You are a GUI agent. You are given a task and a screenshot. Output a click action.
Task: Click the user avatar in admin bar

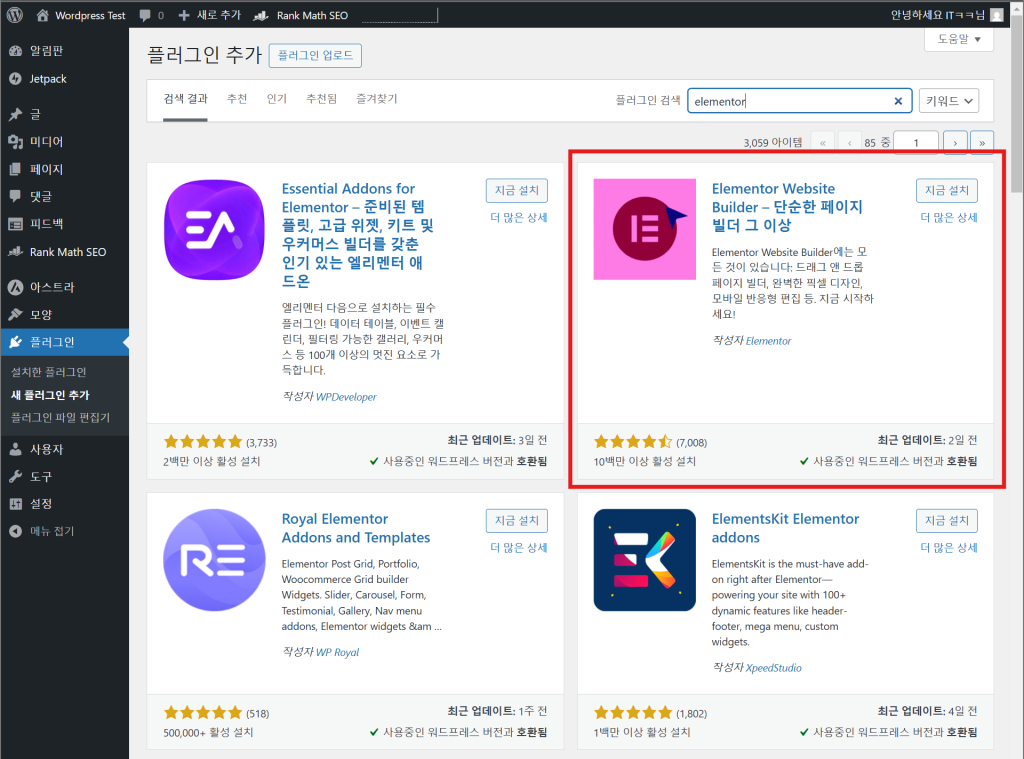[997, 15]
